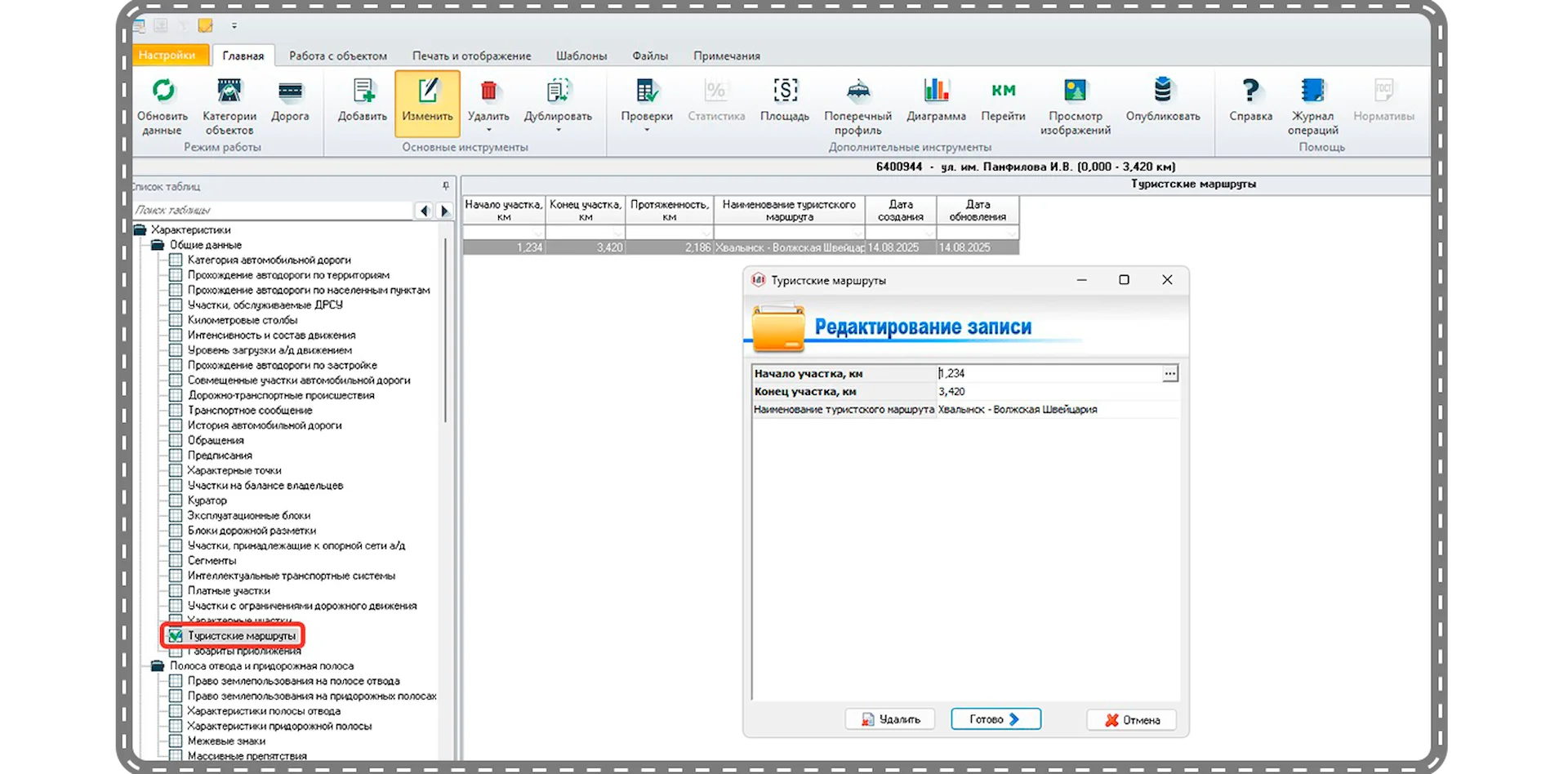Click the Обновить данные refresh icon

(163, 91)
